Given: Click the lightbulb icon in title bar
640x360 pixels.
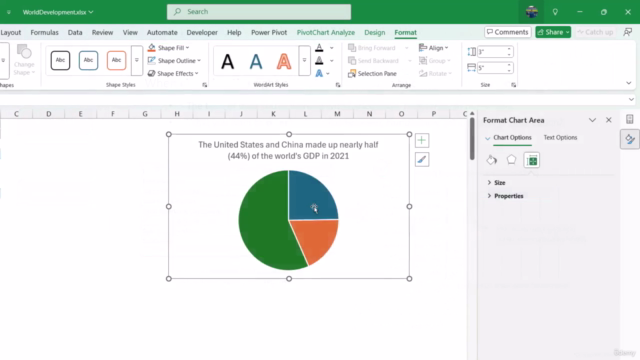Looking at the screenshot, I should tap(555, 12).
